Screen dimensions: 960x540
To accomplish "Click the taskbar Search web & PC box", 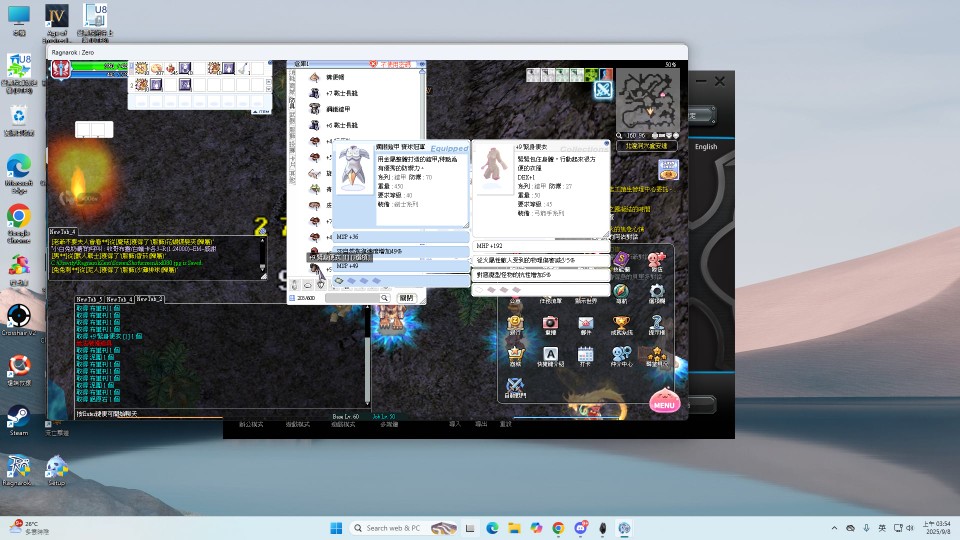I will pyautogui.click(x=405, y=528).
